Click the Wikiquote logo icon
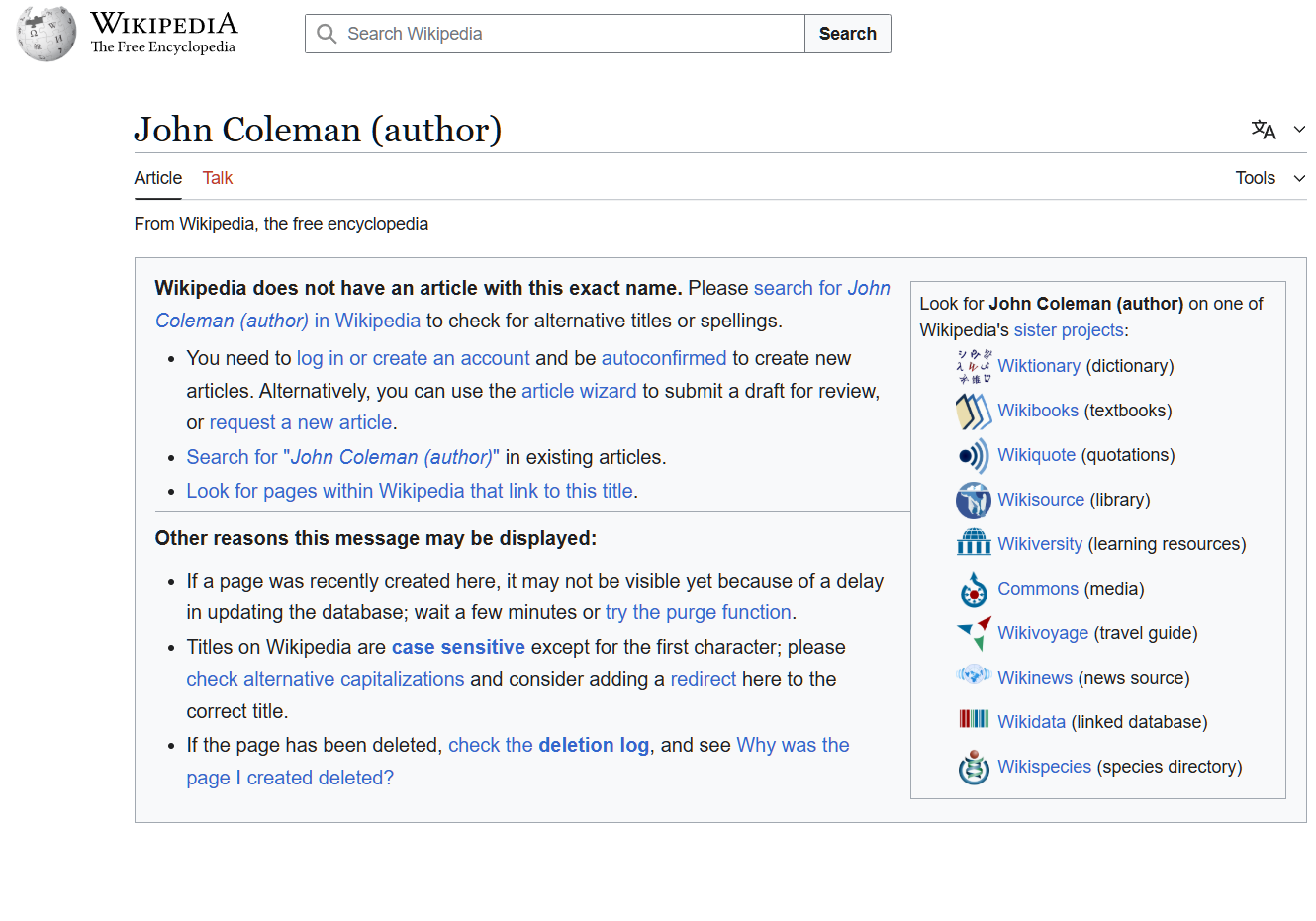 tap(974, 455)
